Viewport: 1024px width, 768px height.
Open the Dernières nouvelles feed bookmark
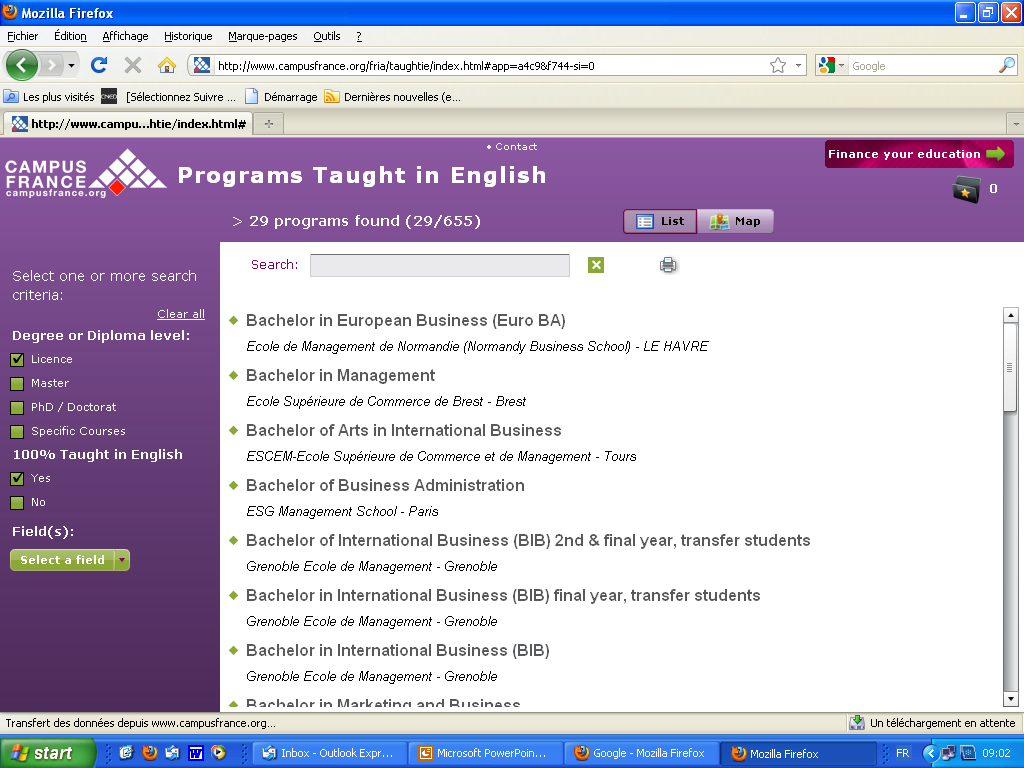coord(393,97)
